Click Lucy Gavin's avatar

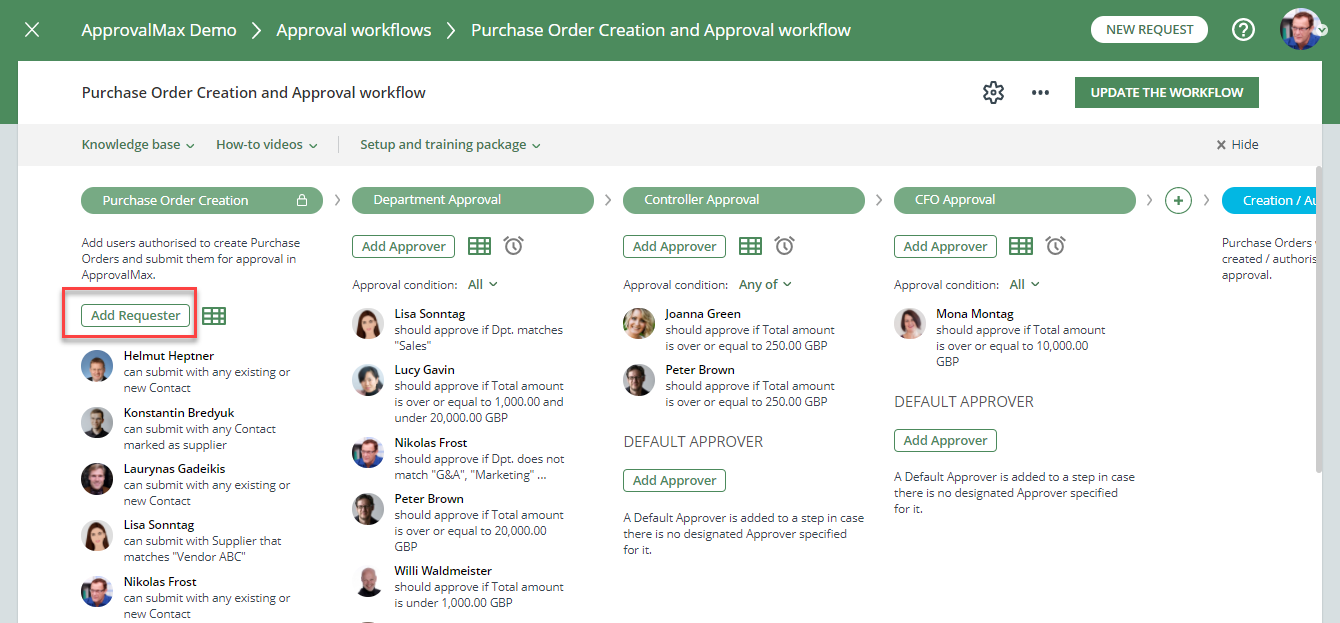[368, 380]
